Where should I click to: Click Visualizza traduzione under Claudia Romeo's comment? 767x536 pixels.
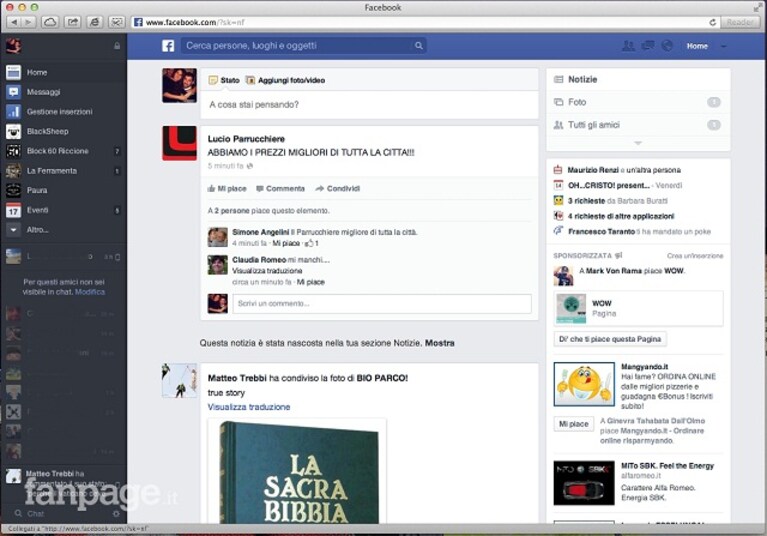click(267, 271)
